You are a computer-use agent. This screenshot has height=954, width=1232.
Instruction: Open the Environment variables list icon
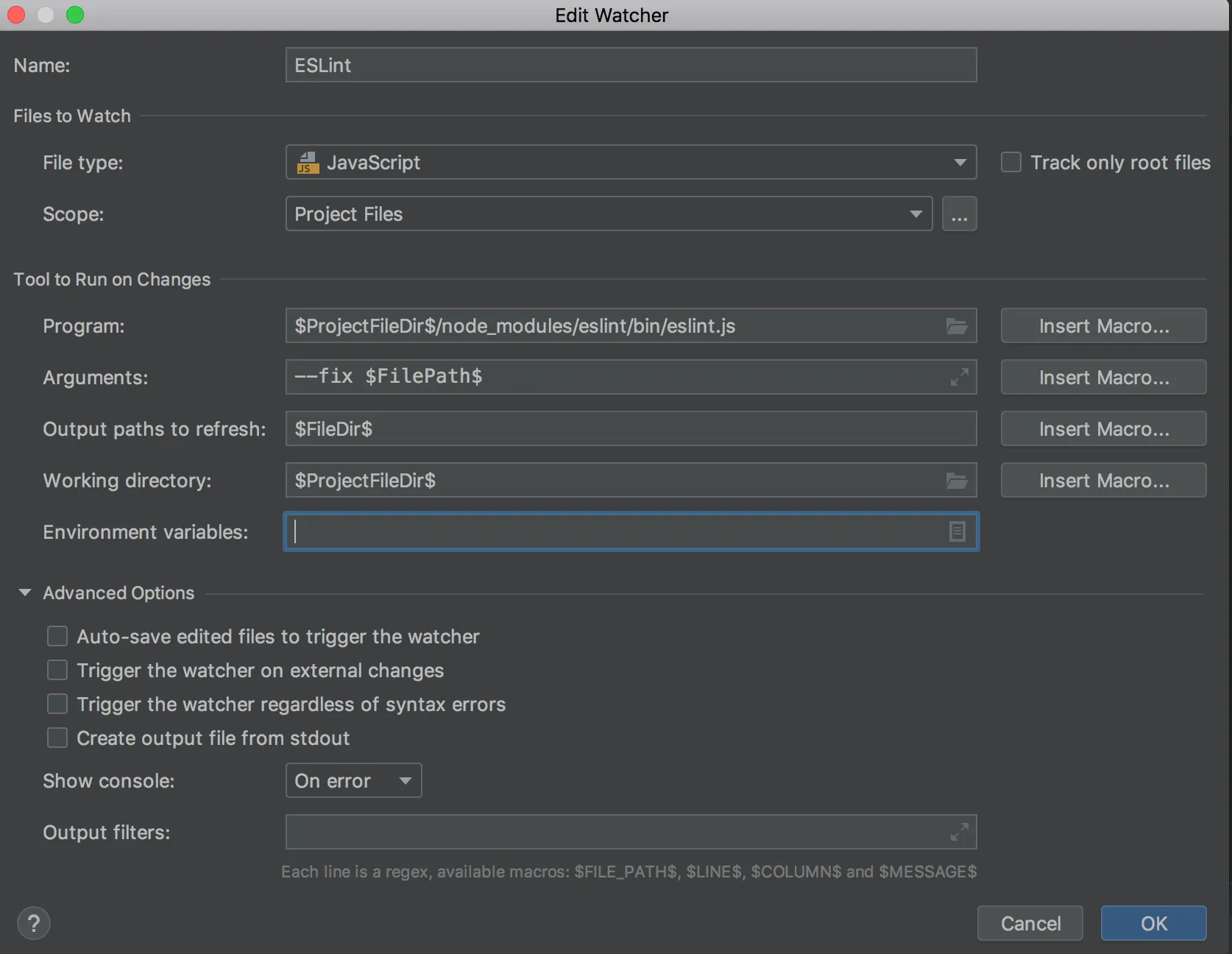[x=957, y=531]
